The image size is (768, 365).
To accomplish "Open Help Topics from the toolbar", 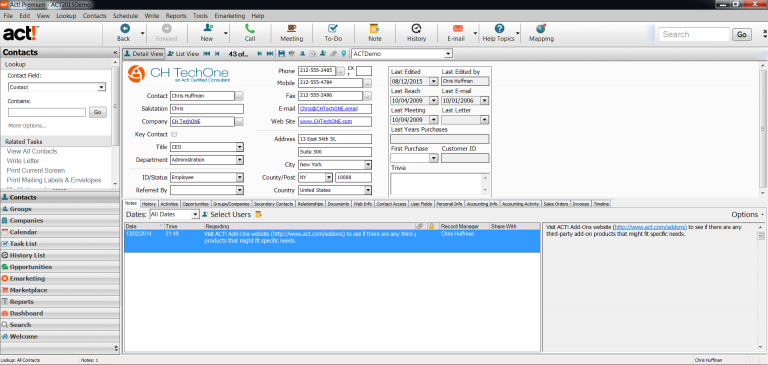I will click(x=499, y=29).
